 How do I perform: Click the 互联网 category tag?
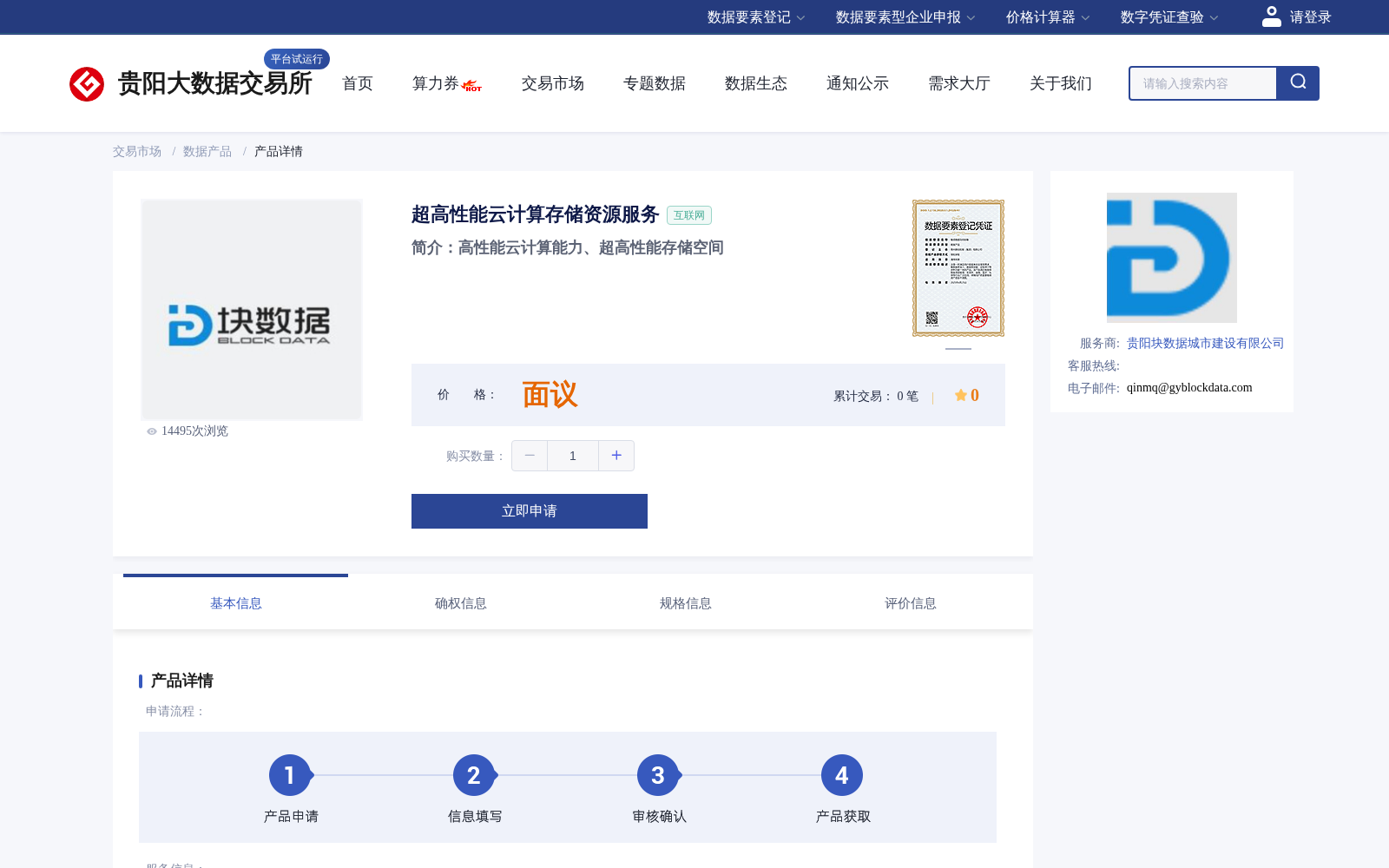click(689, 215)
